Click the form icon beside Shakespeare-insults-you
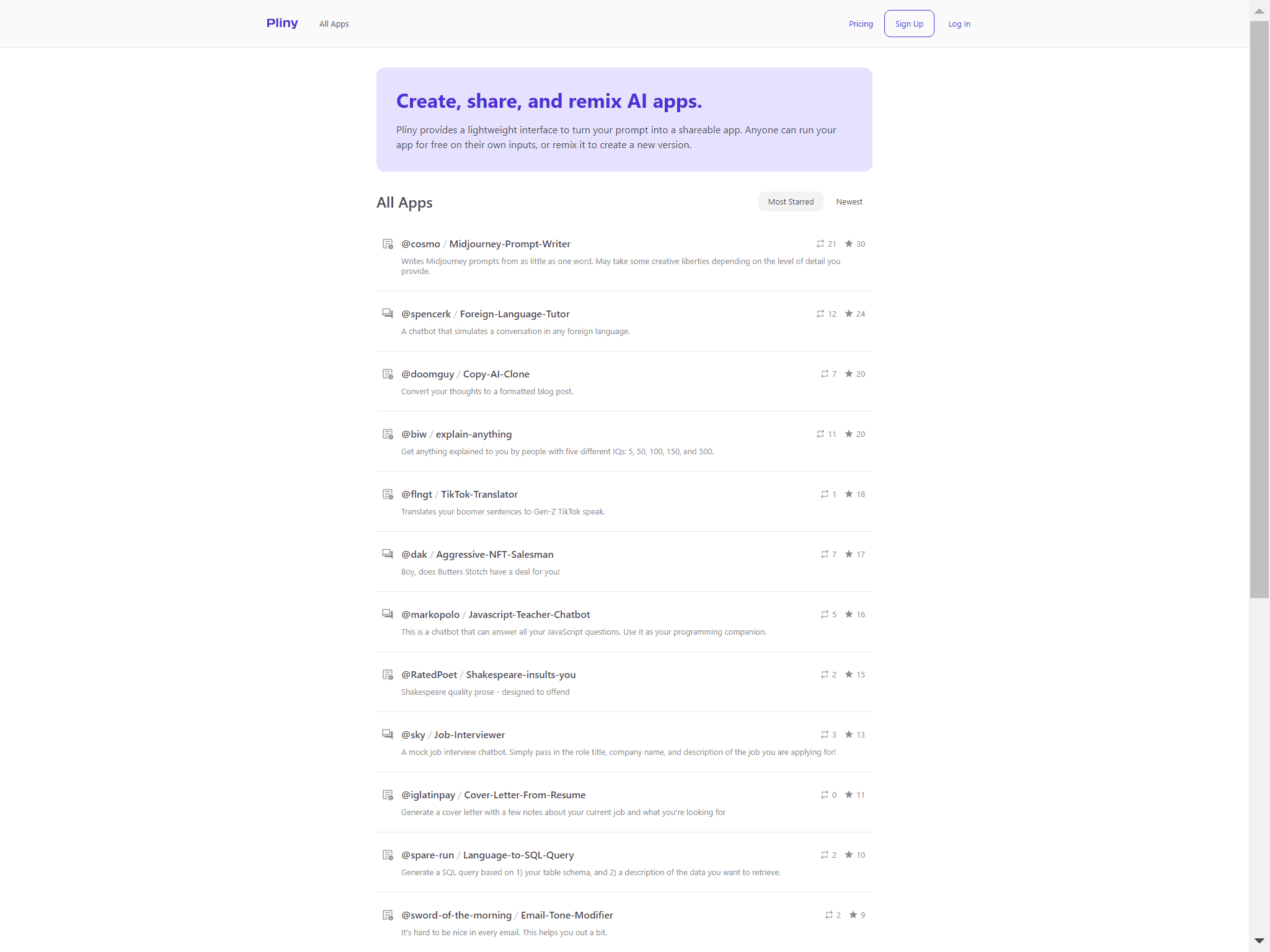This screenshot has height=952, width=1270. (388, 674)
